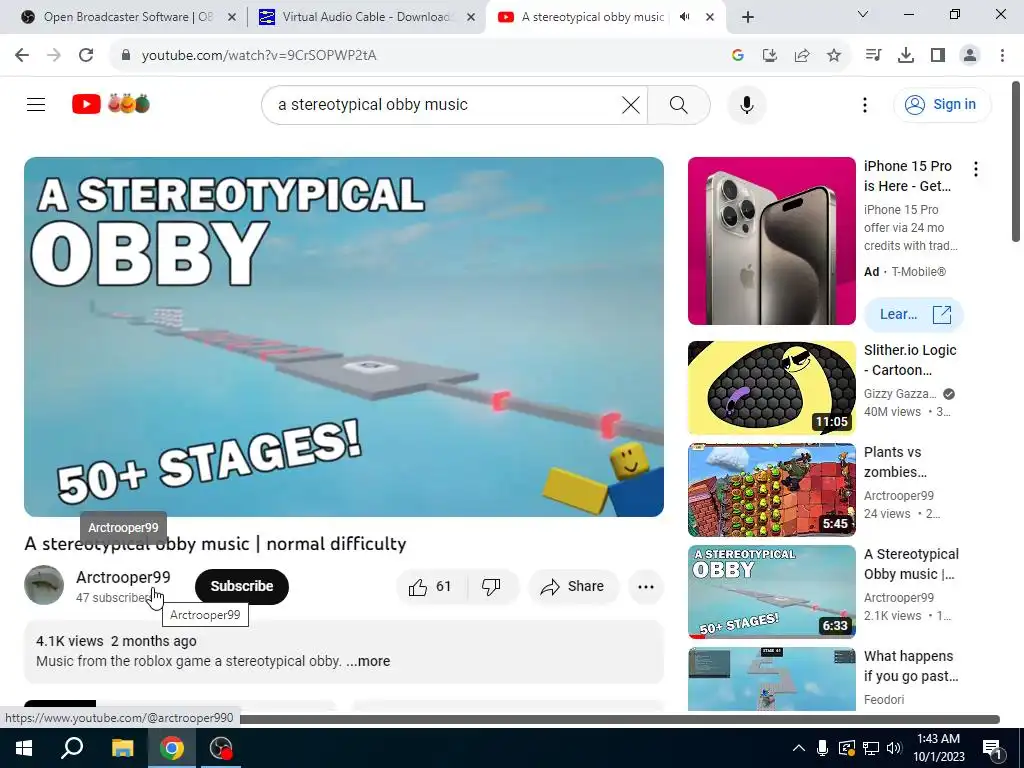Close the Open Broadcaster Software tab
Viewport: 1024px width, 768px height.
[x=232, y=17]
